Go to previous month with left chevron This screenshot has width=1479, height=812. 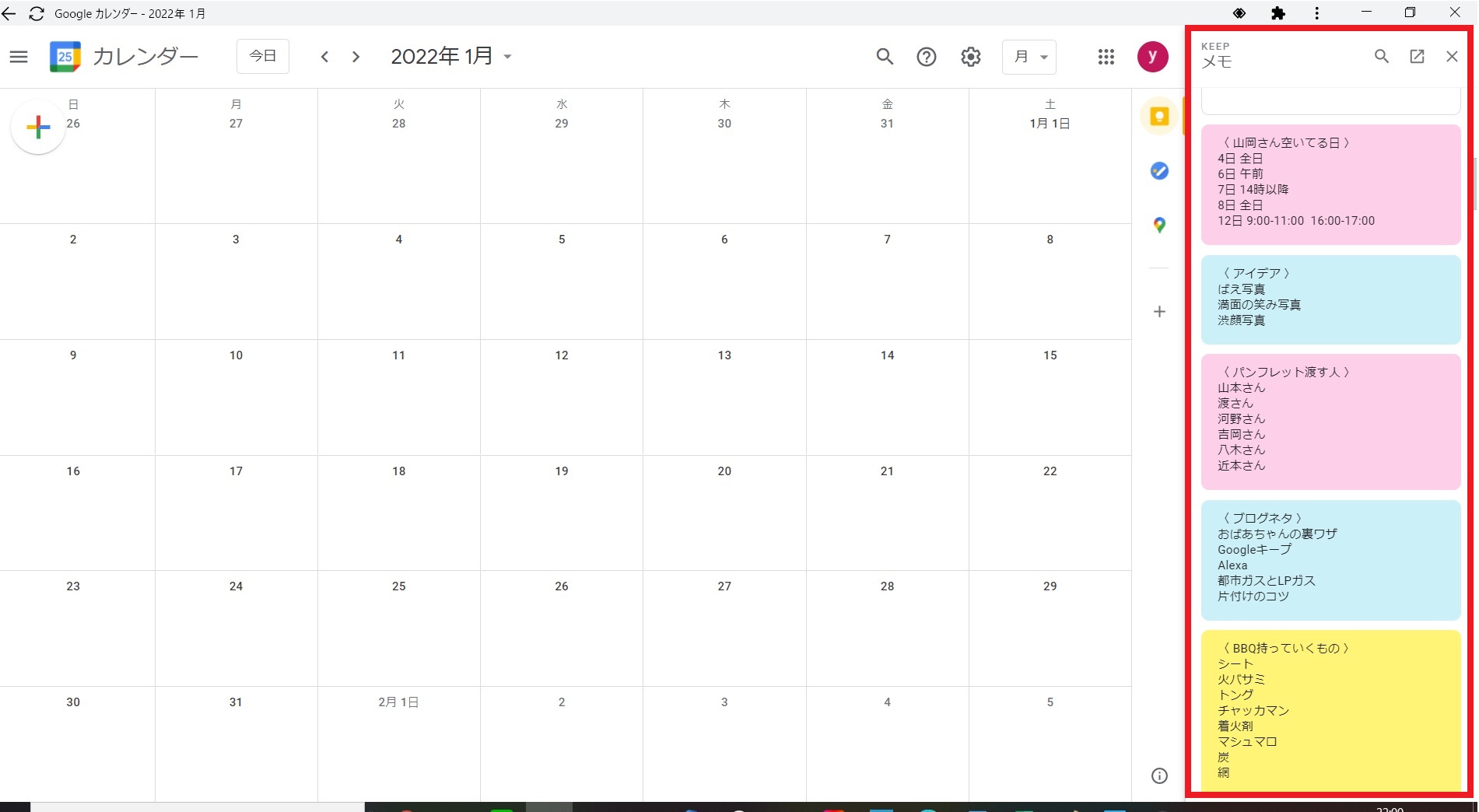point(325,57)
